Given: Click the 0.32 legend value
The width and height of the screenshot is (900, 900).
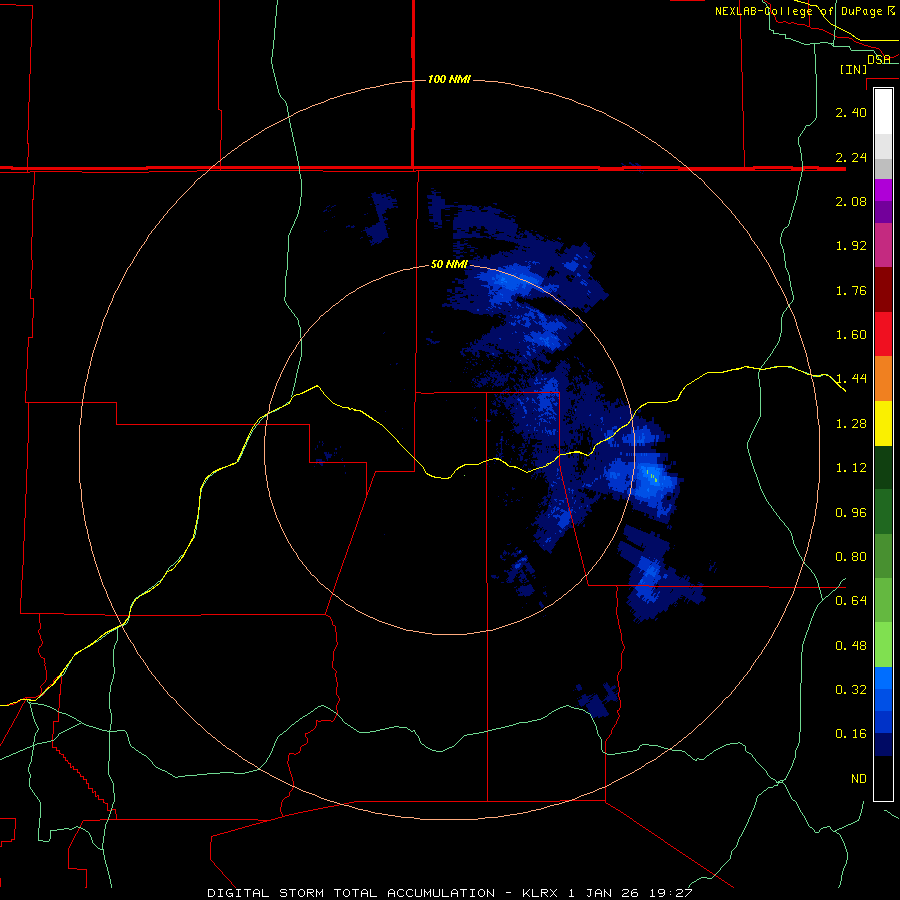Looking at the screenshot, I should 851,690.
